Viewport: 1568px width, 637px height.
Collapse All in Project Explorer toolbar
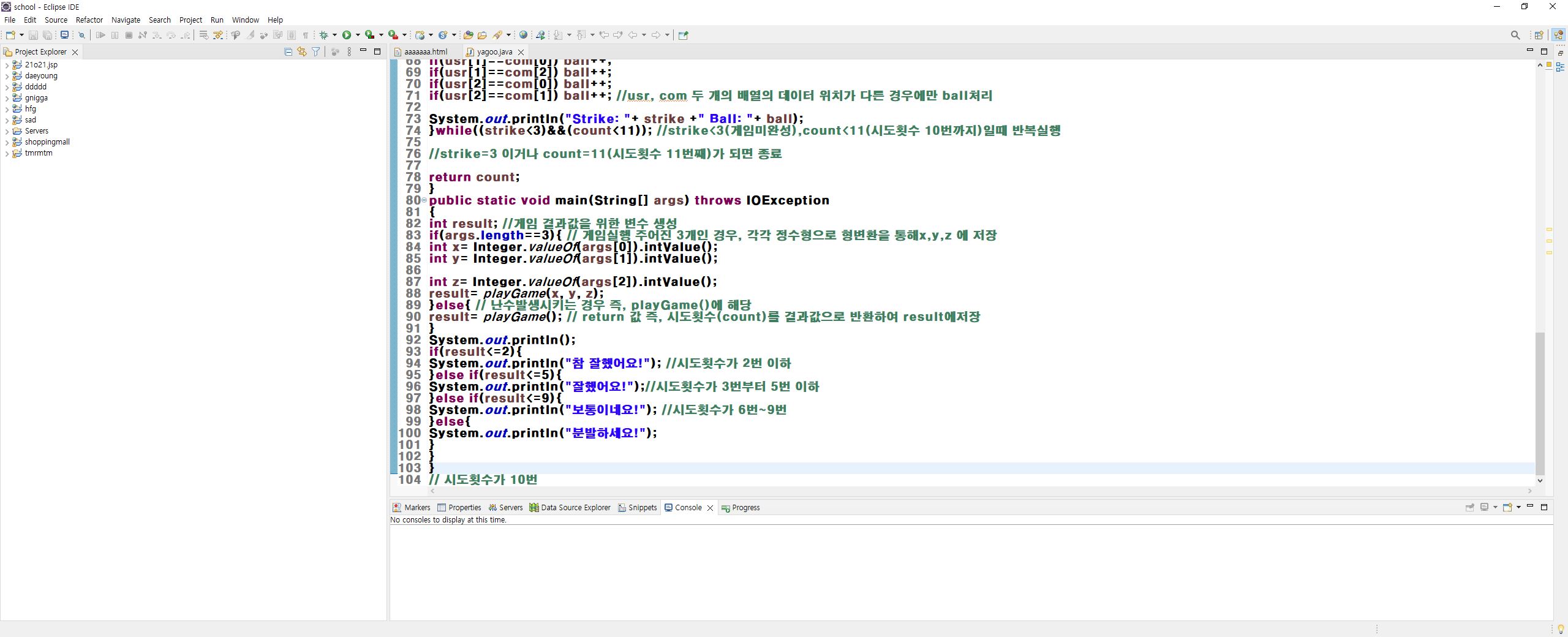click(x=287, y=51)
